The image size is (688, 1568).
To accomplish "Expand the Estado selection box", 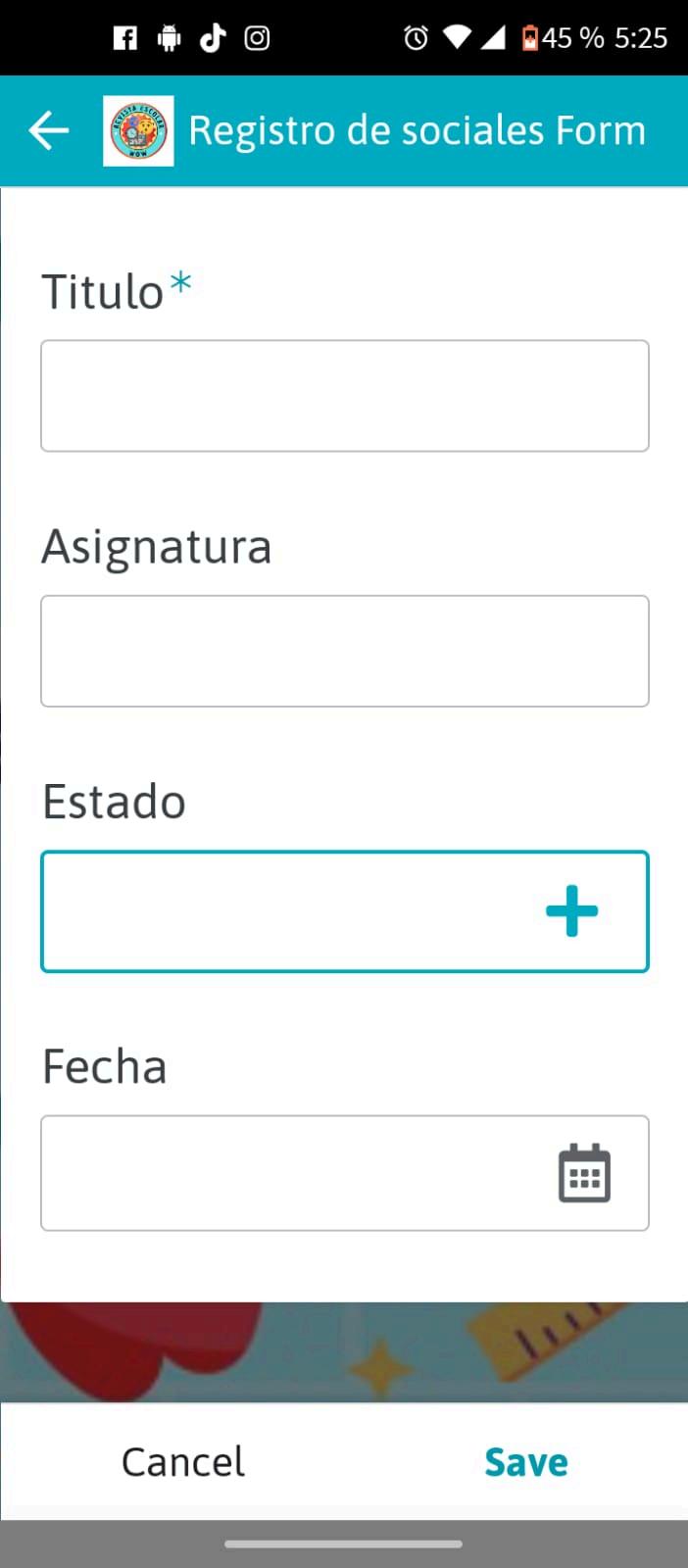I will point(344,911).
